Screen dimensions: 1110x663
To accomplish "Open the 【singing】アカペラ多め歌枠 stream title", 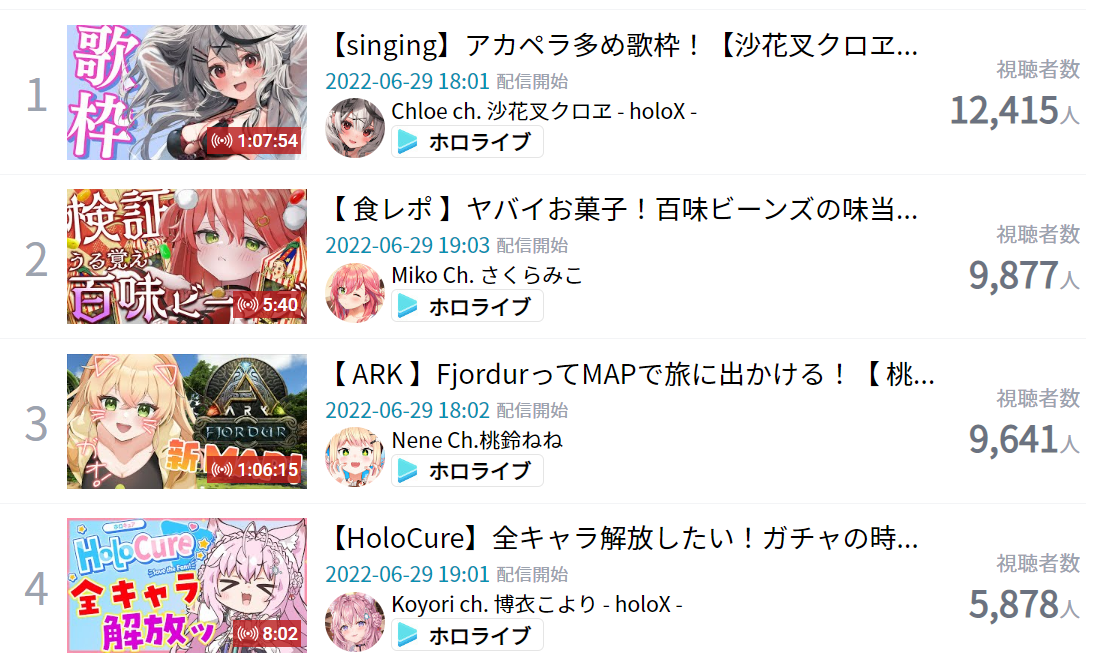I will 622,46.
